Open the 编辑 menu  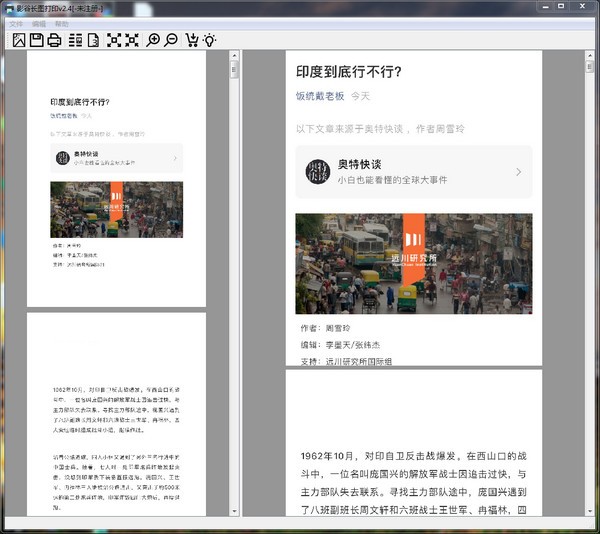[x=39, y=23]
